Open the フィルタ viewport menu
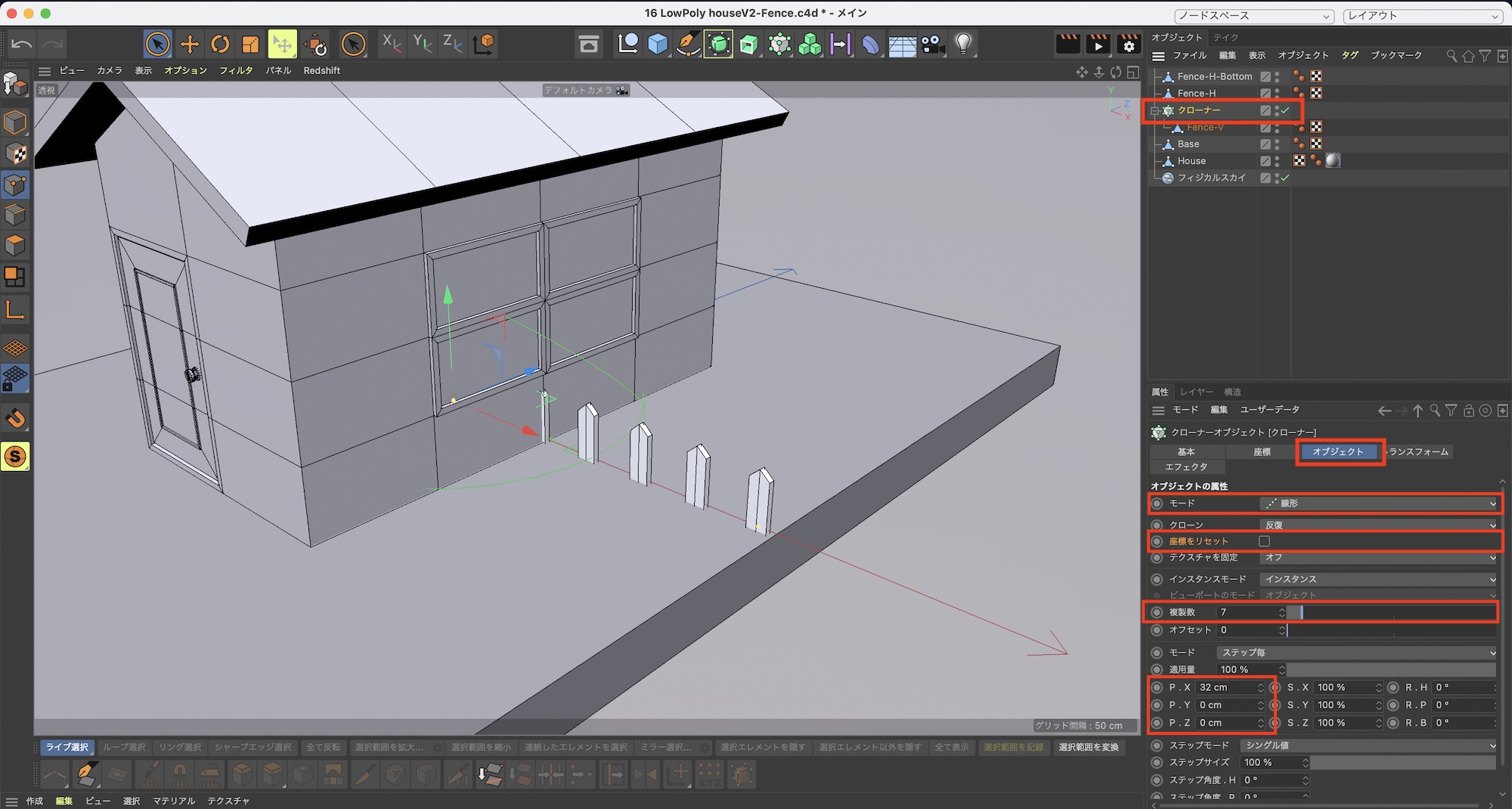1512x809 pixels. pyautogui.click(x=236, y=70)
